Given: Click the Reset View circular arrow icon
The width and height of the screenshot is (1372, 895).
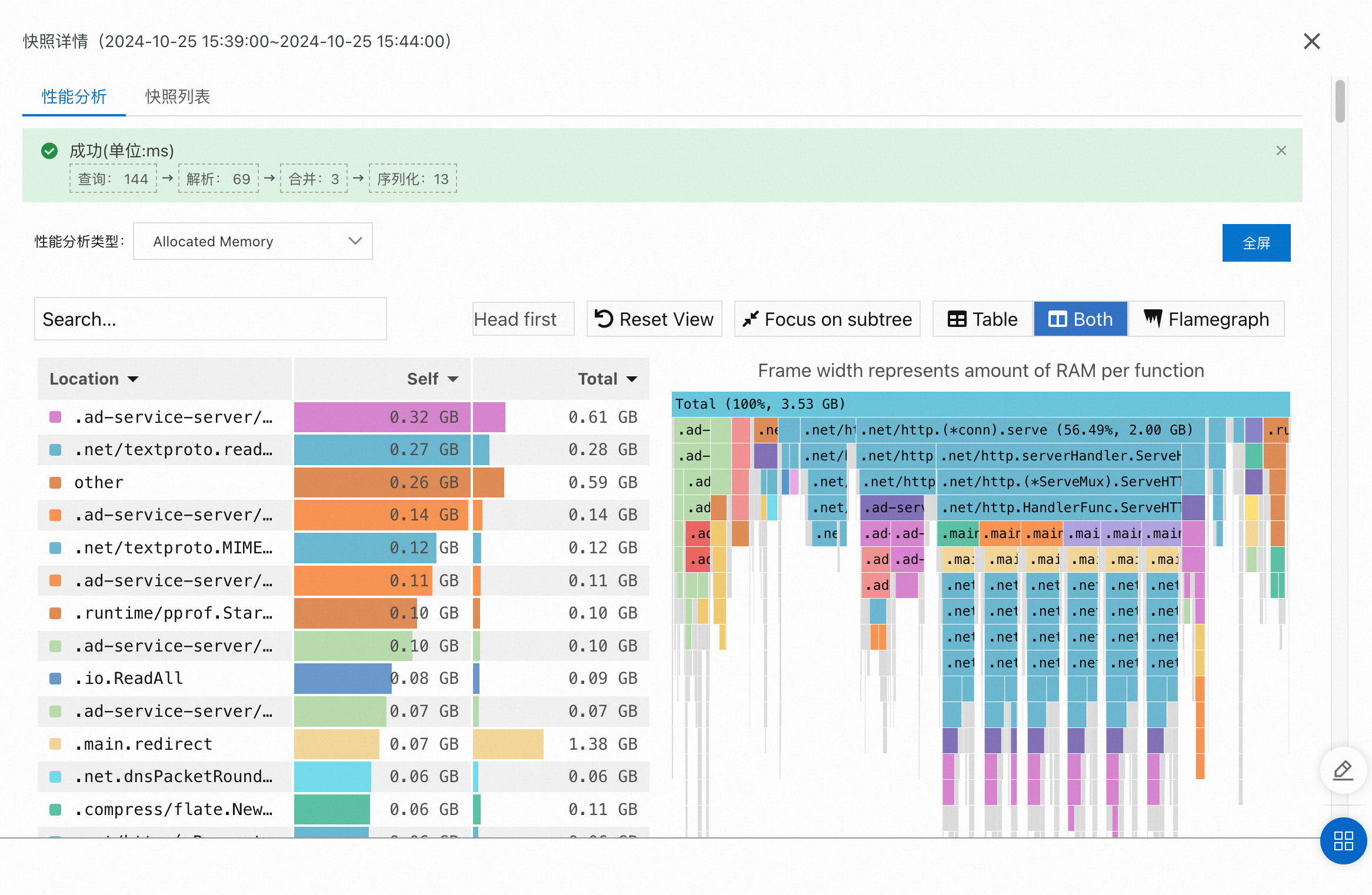Looking at the screenshot, I should click(x=604, y=319).
